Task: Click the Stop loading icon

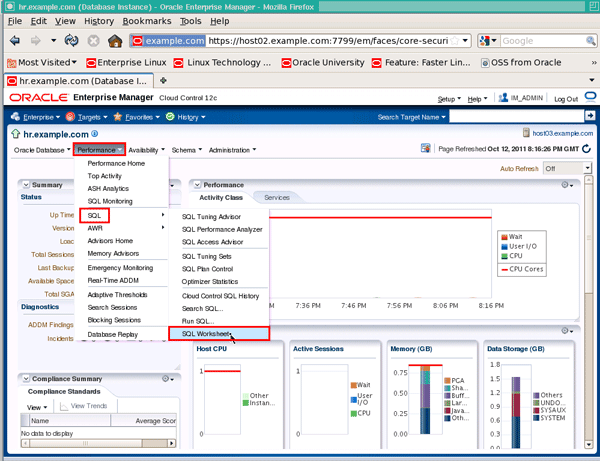Action: click(x=94, y=41)
